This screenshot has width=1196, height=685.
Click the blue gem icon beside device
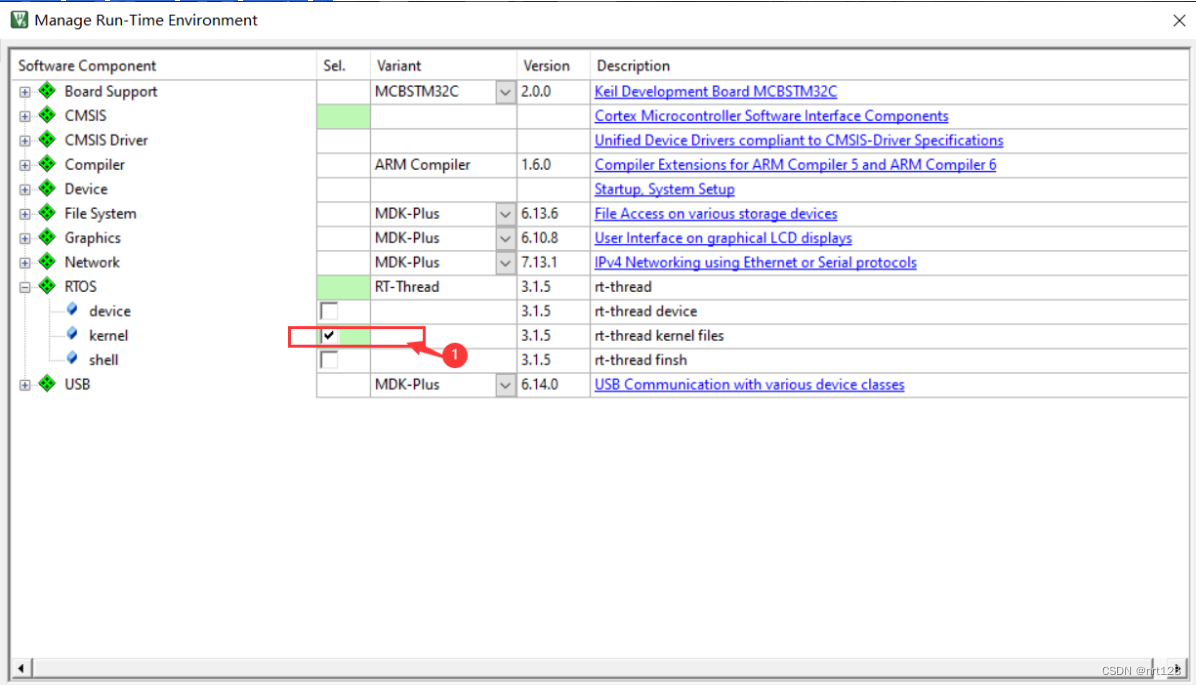[x=72, y=310]
